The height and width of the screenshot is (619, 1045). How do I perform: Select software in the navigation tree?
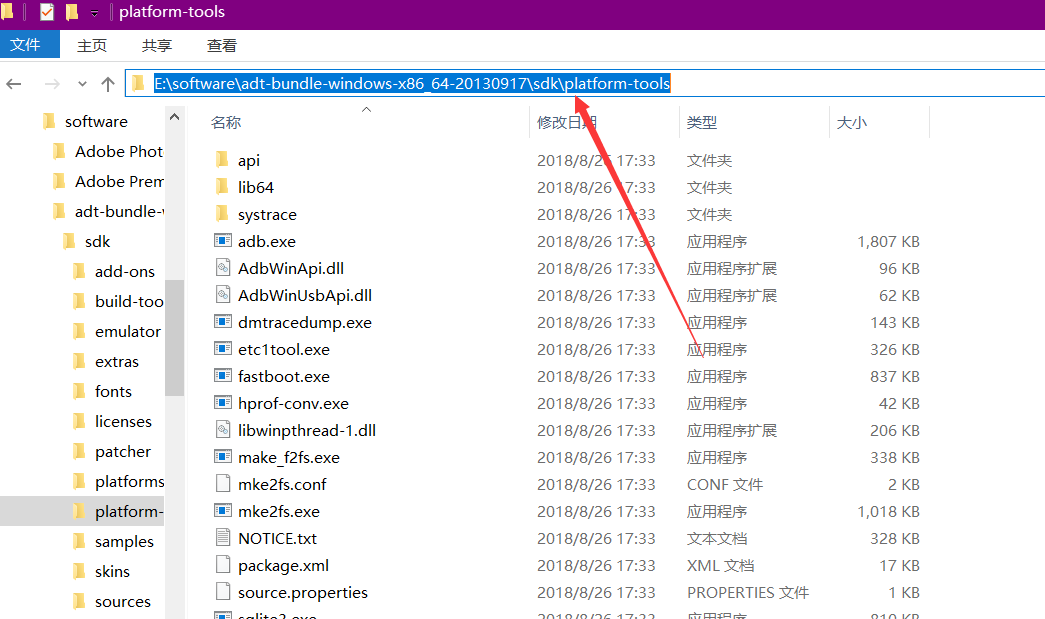click(x=96, y=121)
